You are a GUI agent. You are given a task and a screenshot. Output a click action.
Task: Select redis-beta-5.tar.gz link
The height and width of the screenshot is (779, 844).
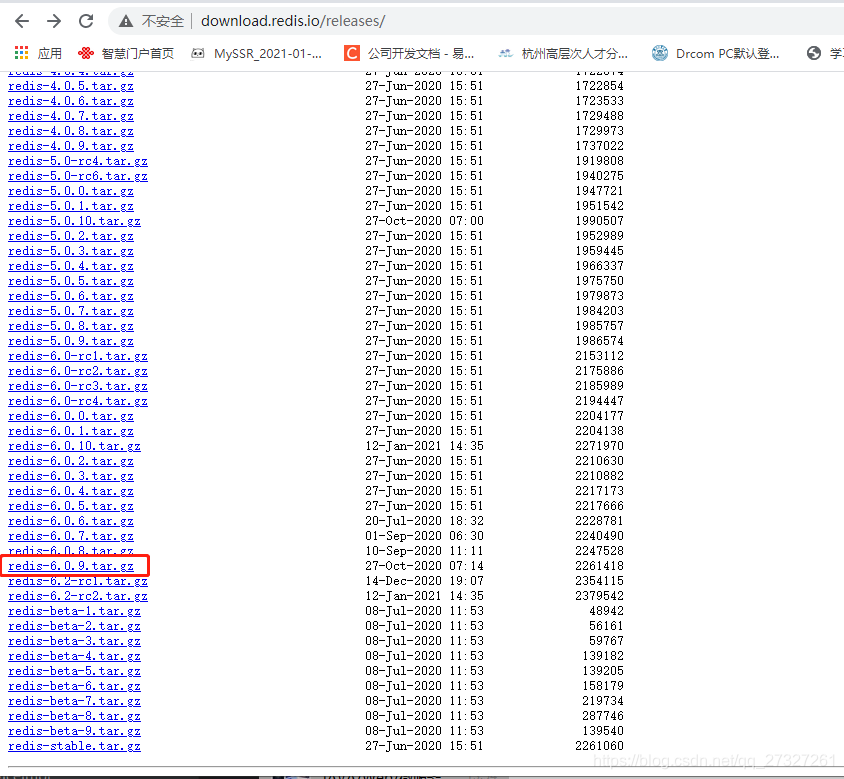tap(74, 671)
